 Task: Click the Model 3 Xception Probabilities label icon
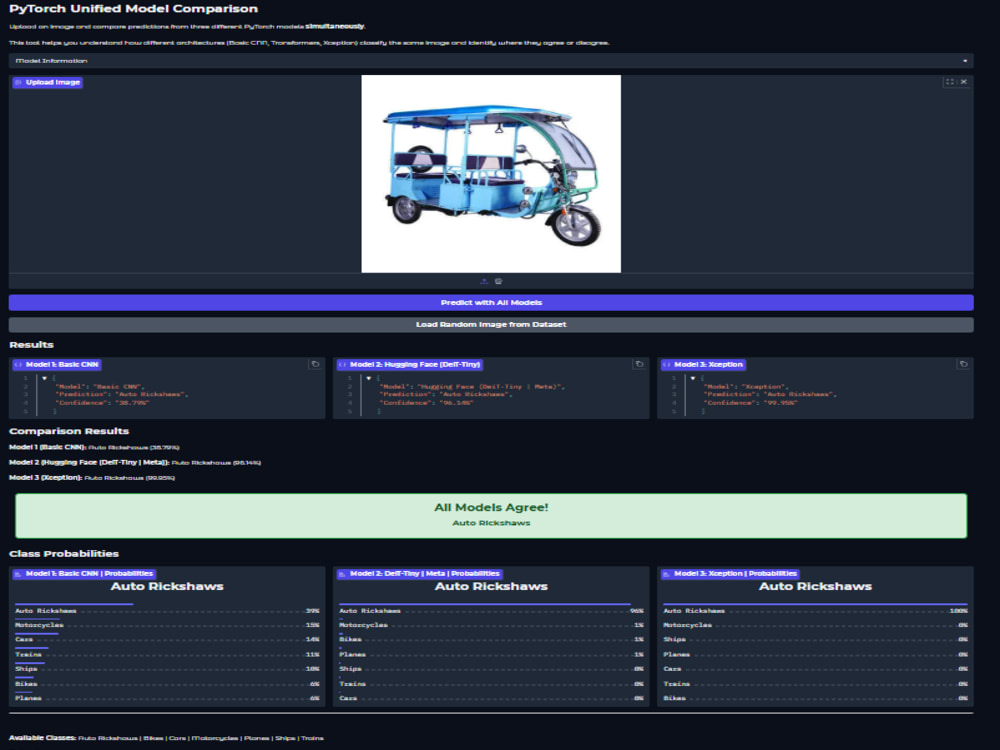click(666, 574)
